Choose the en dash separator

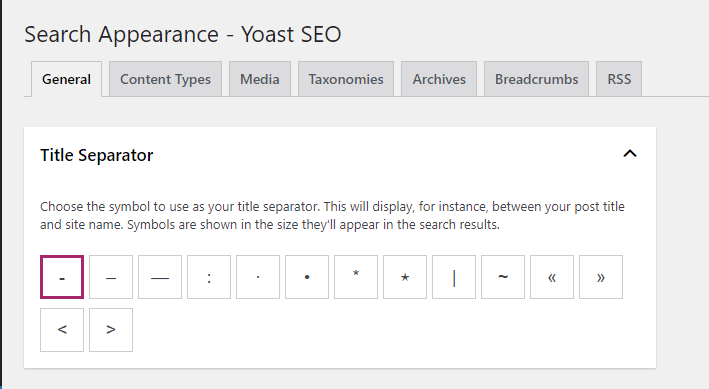click(x=111, y=277)
